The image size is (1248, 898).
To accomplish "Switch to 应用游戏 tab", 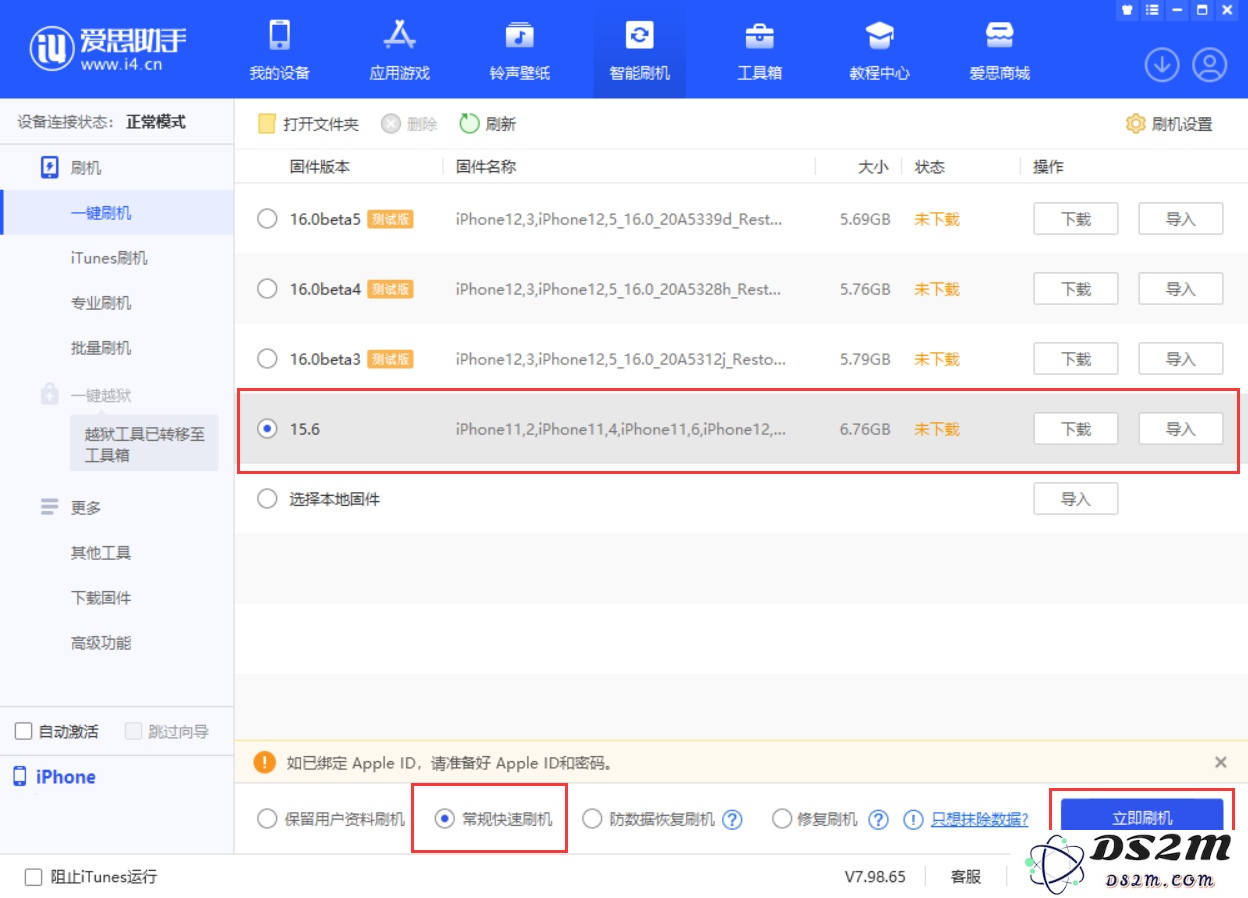I will coord(400,50).
